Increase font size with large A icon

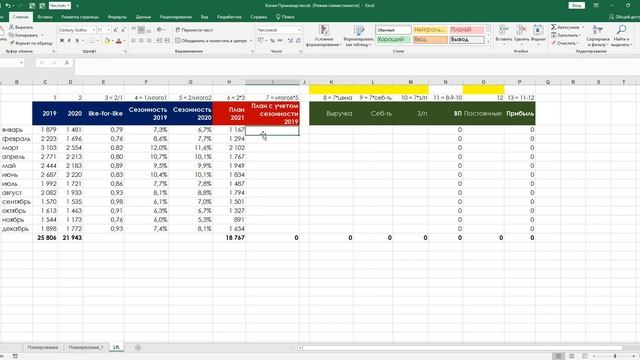pos(116,30)
